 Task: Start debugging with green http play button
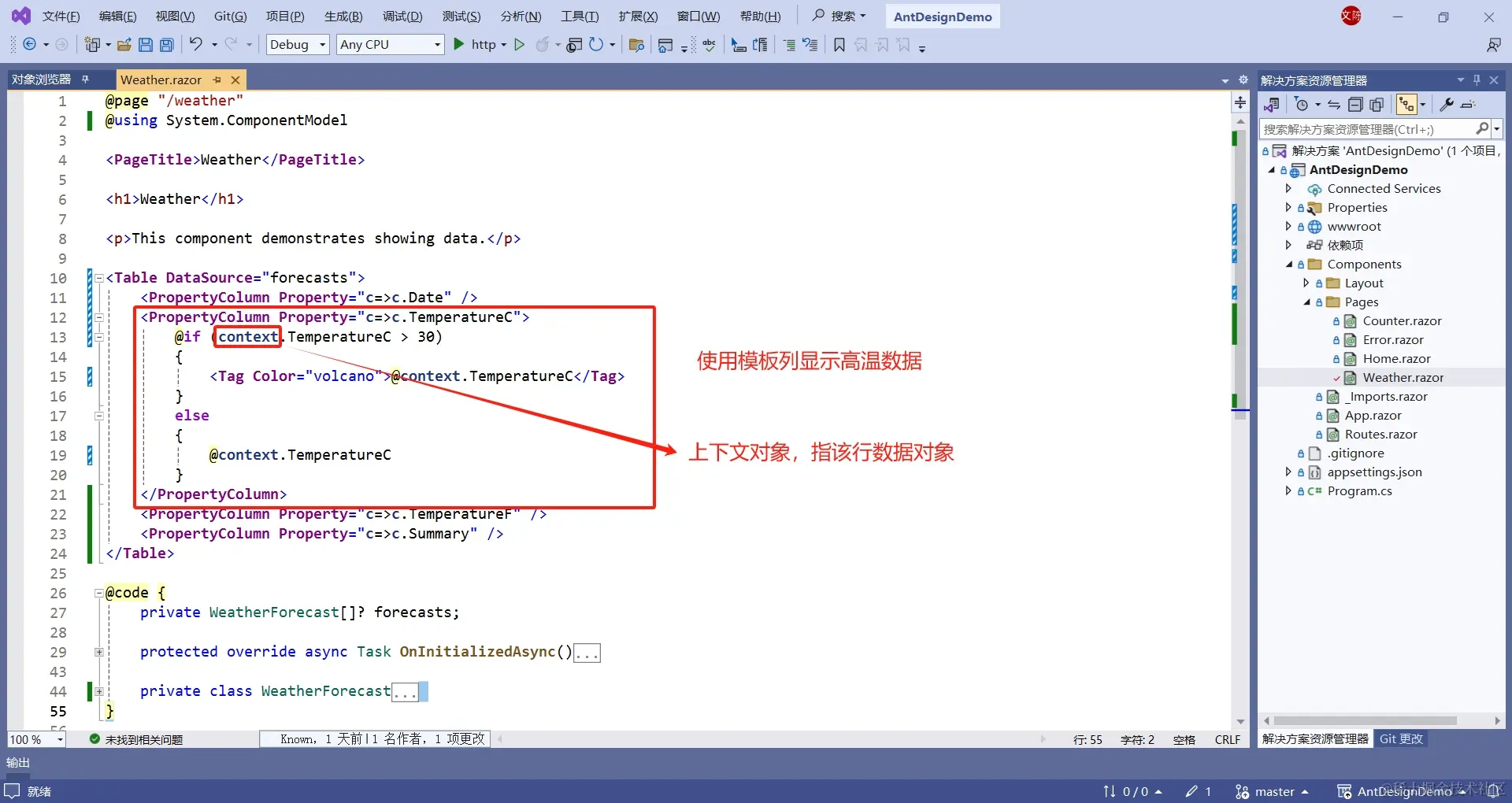pos(459,44)
